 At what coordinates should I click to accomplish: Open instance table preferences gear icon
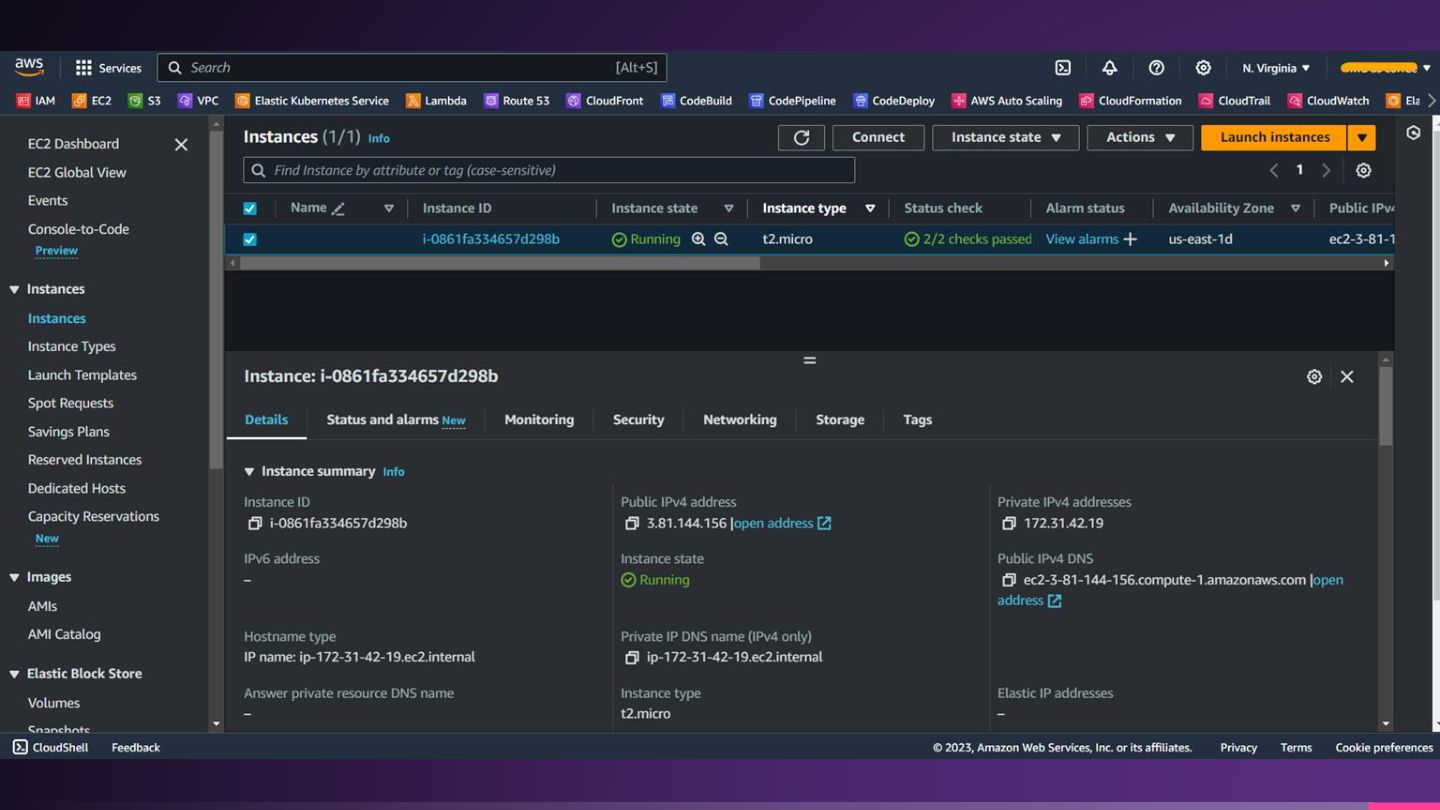click(1363, 170)
